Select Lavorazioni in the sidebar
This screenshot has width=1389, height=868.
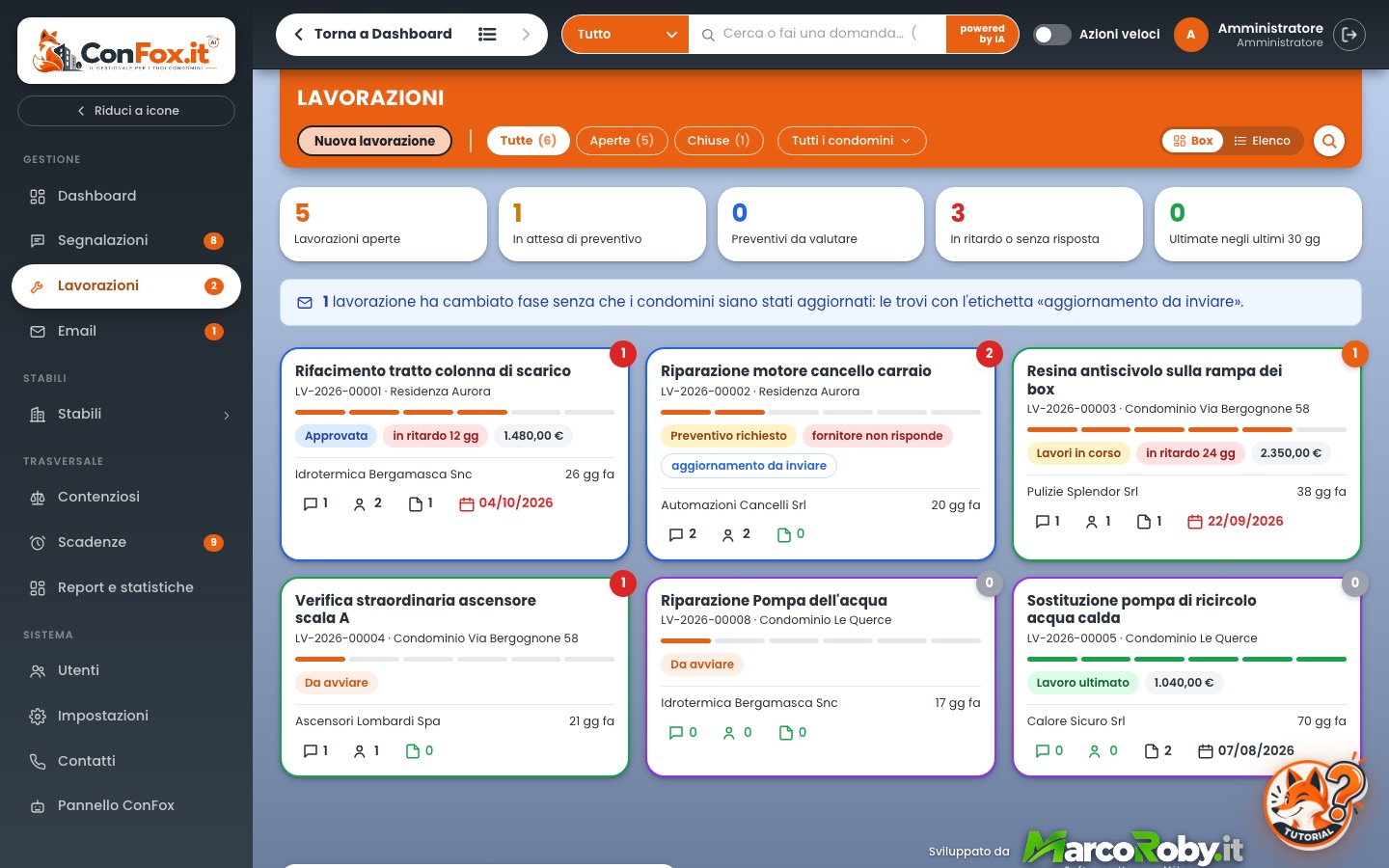[126, 286]
